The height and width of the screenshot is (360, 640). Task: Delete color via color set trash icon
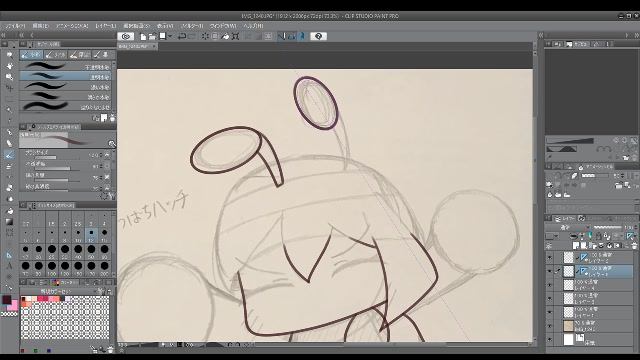pyautogui.click(x=111, y=349)
